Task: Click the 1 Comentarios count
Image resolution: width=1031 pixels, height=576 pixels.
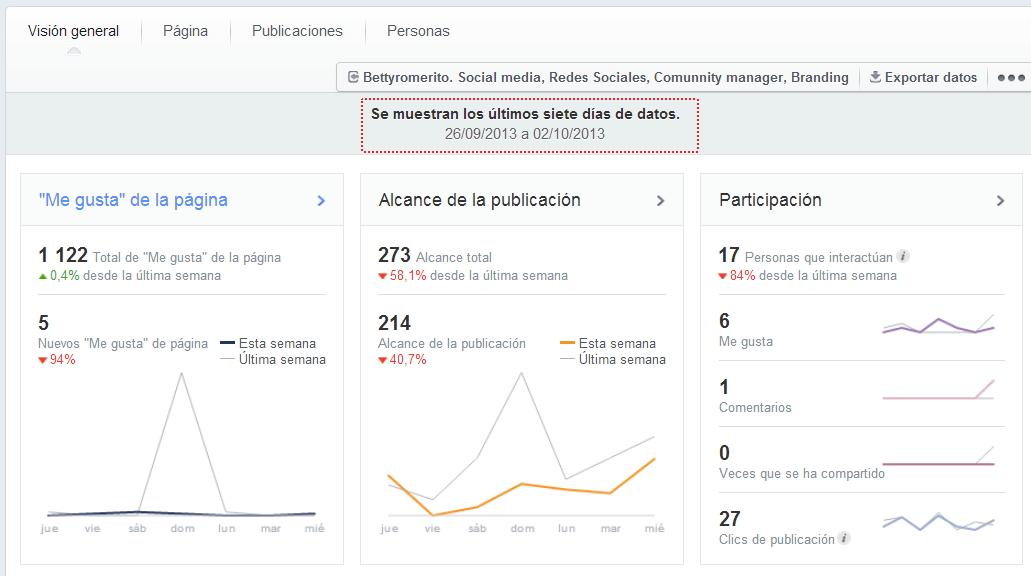Action: 724,387
